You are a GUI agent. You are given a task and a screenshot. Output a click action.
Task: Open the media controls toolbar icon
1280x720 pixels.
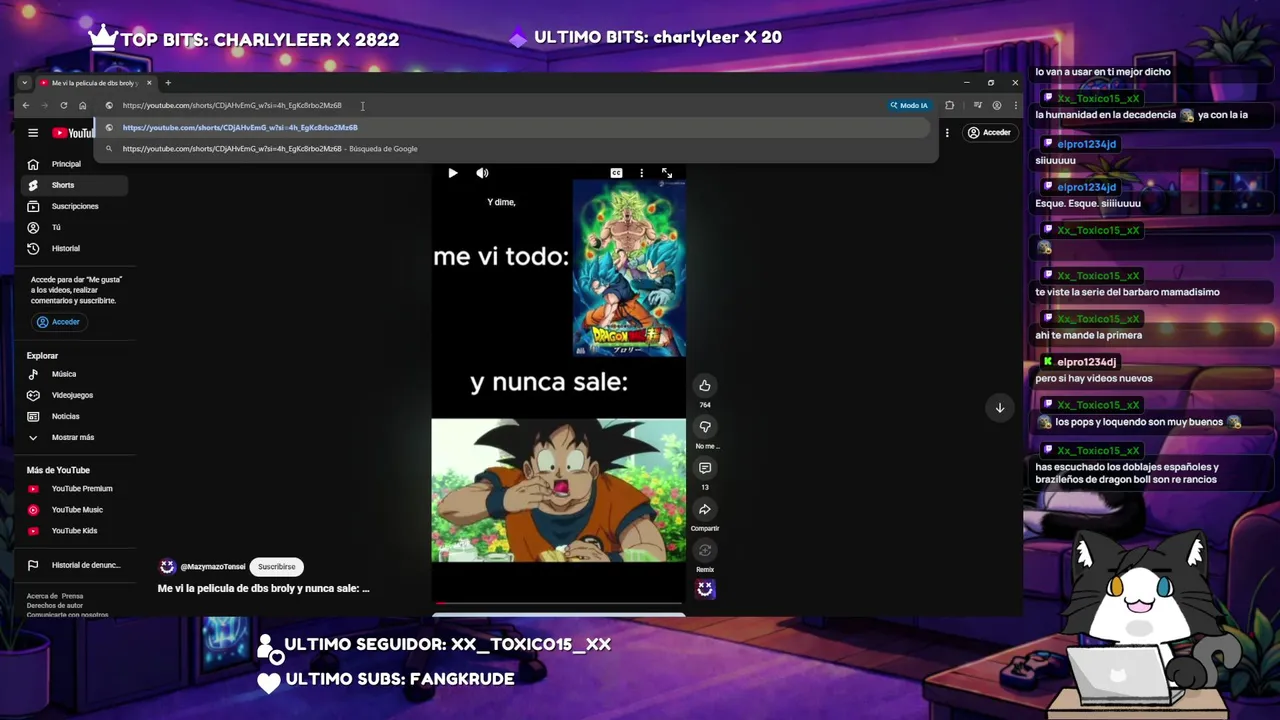(978, 105)
